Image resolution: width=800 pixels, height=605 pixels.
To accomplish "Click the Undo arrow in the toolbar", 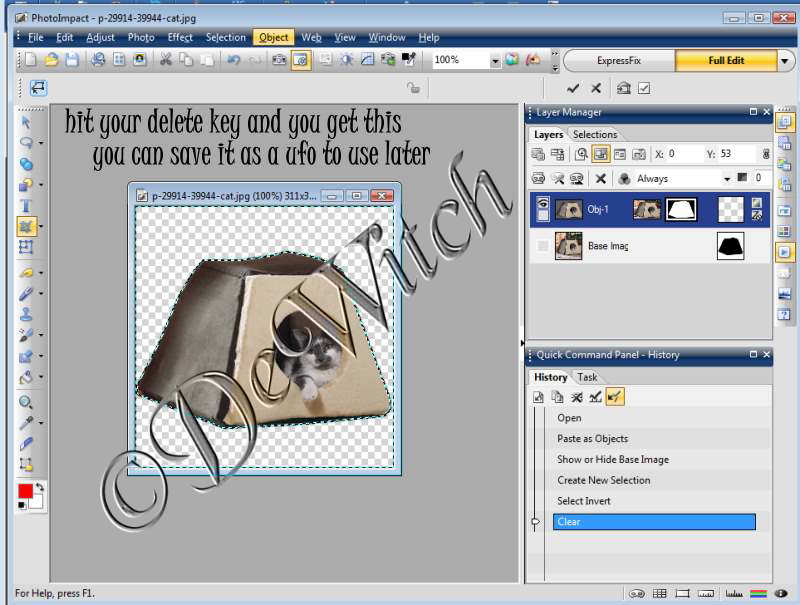I will pos(233,60).
